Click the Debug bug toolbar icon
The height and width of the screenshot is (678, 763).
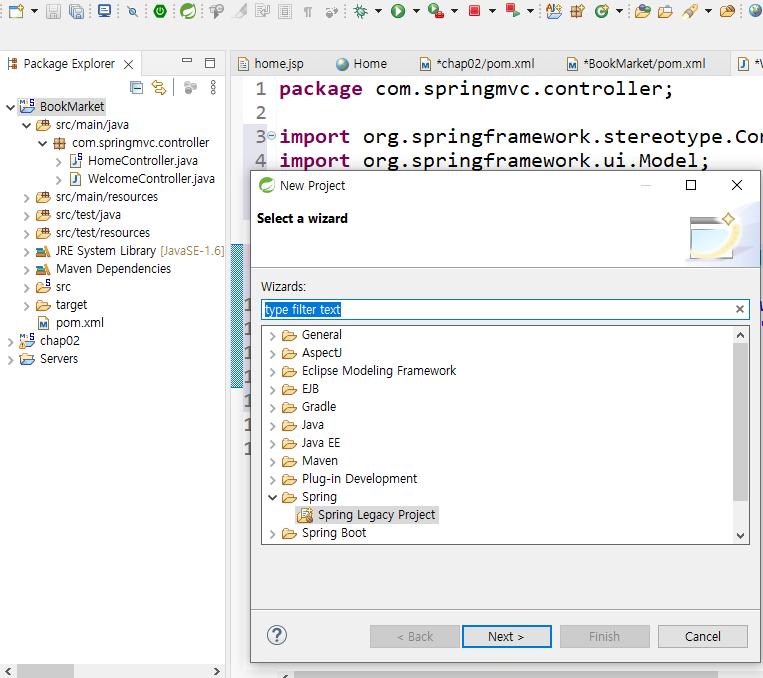(x=361, y=11)
